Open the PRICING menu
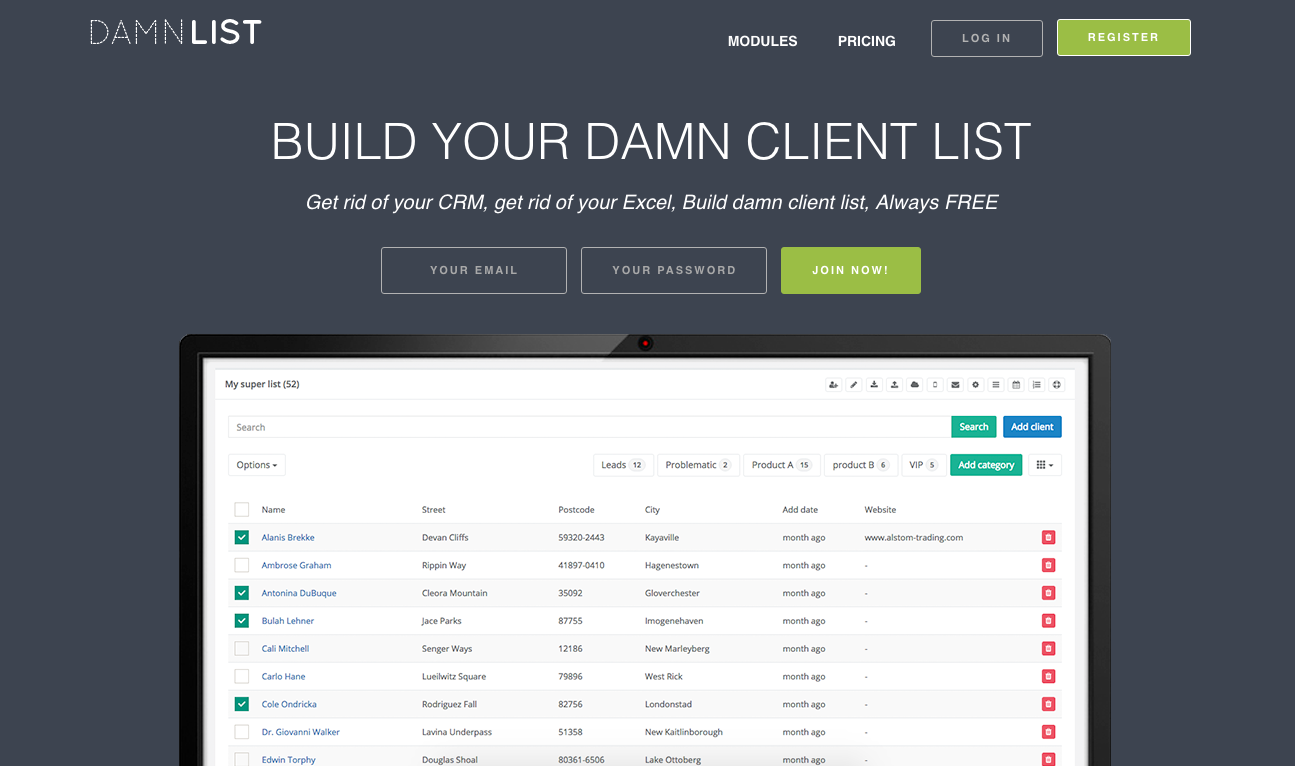The height and width of the screenshot is (766, 1295). 866,41
